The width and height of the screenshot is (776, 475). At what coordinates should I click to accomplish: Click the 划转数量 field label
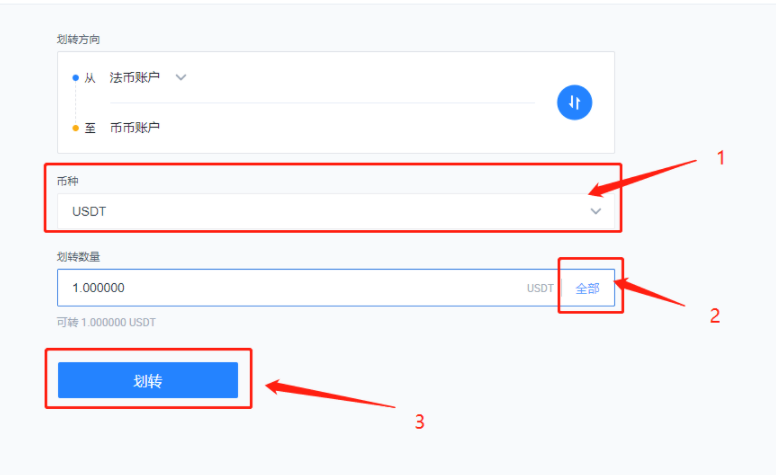78,257
